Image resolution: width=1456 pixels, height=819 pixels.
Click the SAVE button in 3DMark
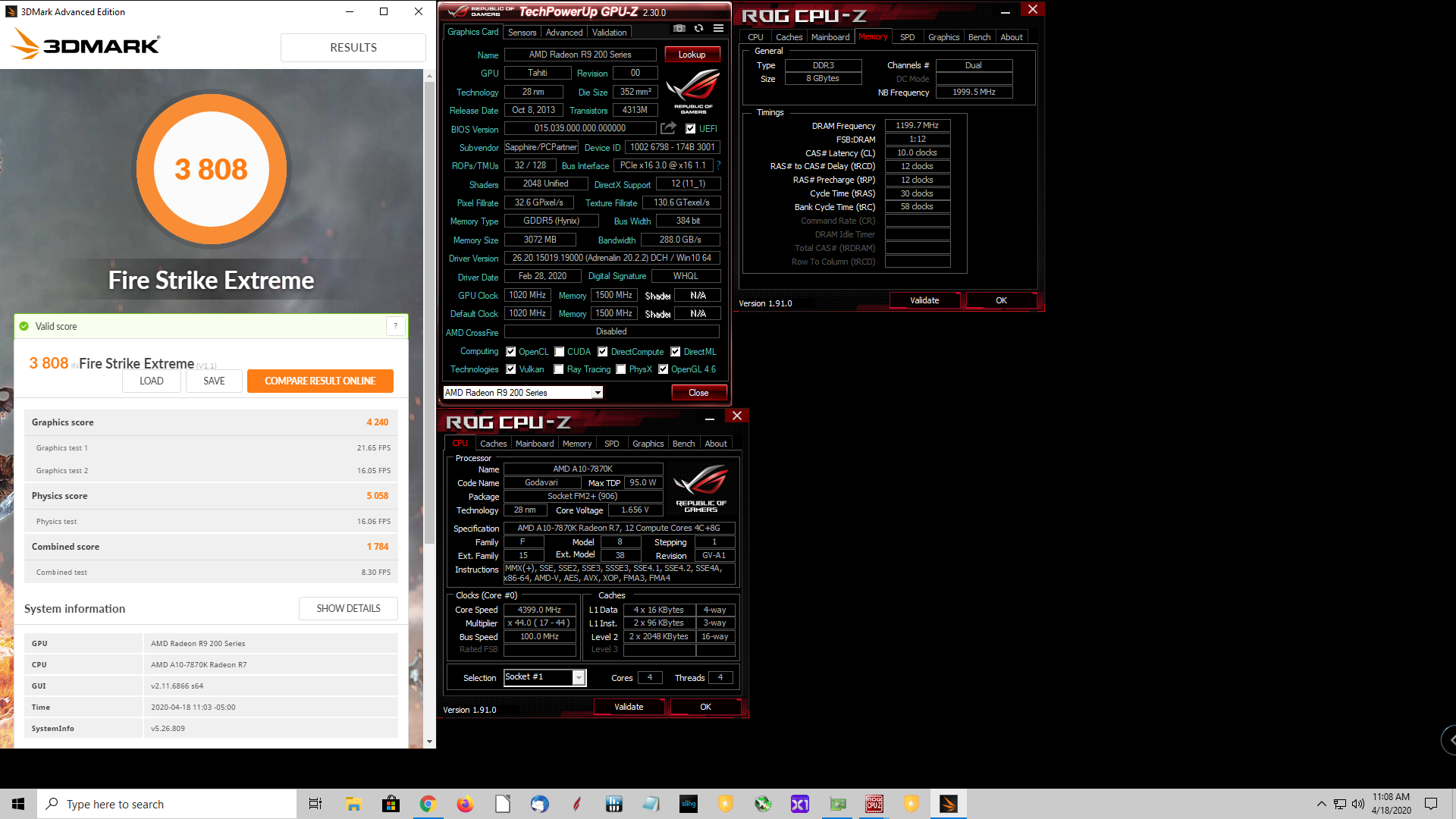click(x=214, y=381)
